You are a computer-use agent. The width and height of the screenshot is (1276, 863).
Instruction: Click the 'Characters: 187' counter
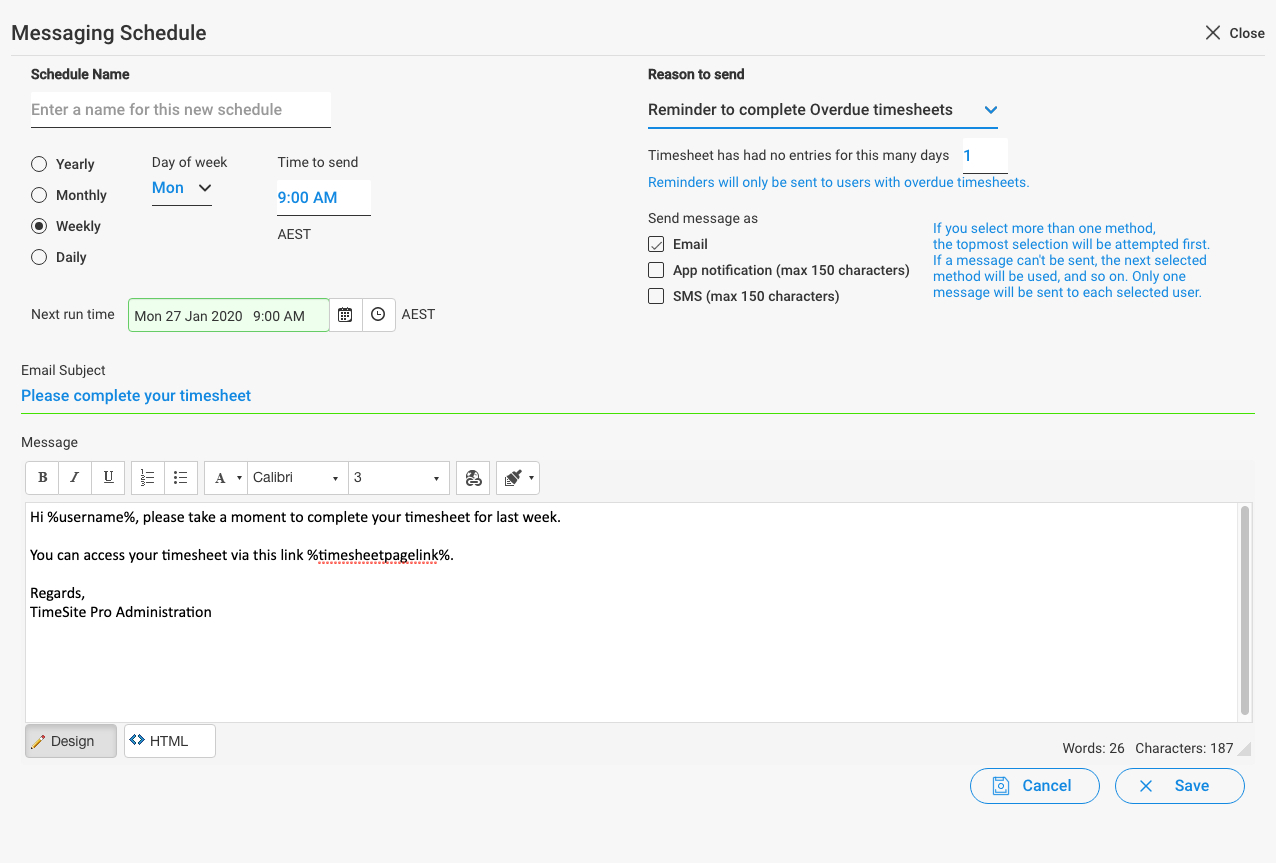[x=1184, y=748]
